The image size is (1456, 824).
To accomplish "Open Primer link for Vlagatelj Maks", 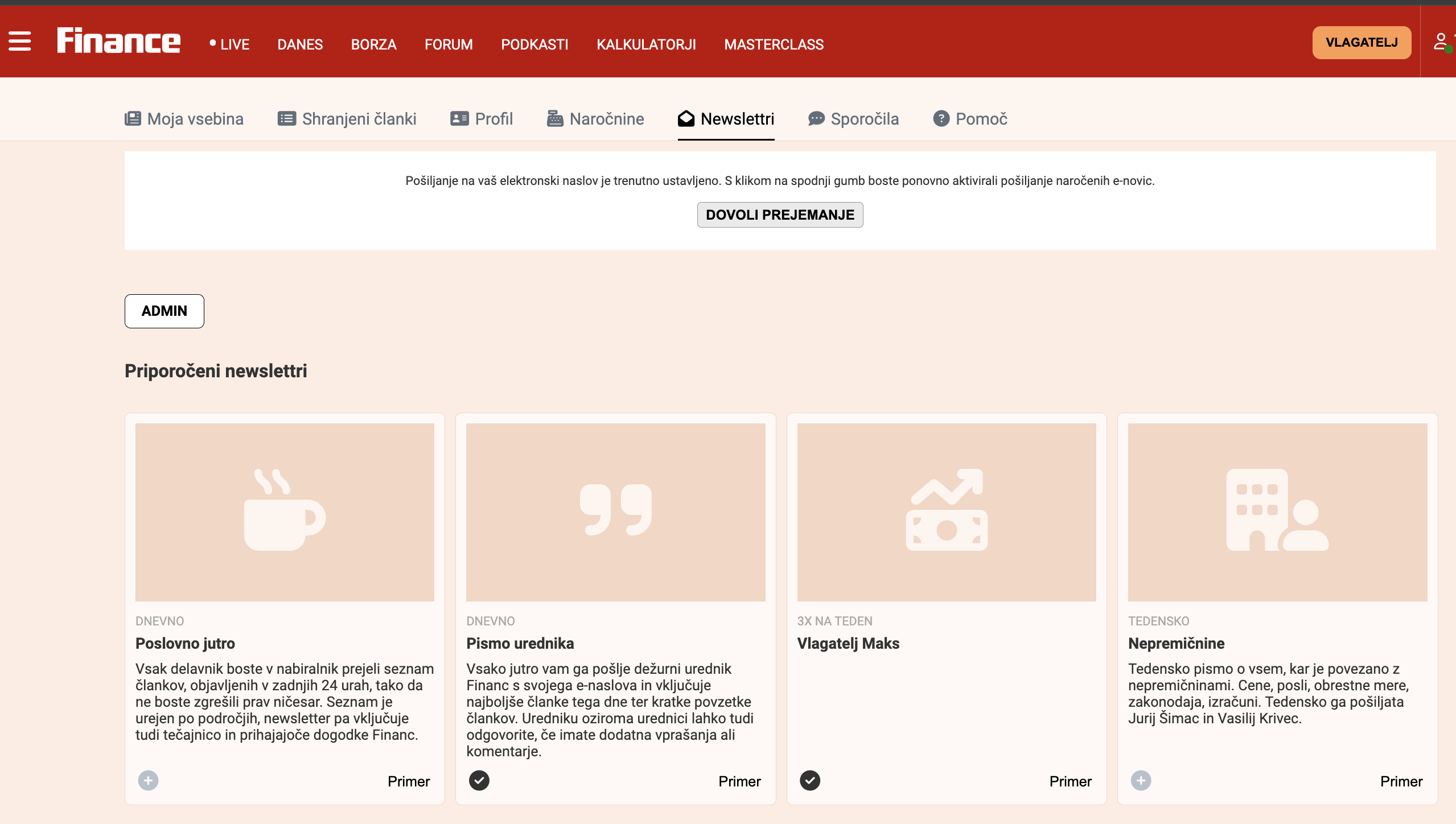I will [x=1071, y=781].
